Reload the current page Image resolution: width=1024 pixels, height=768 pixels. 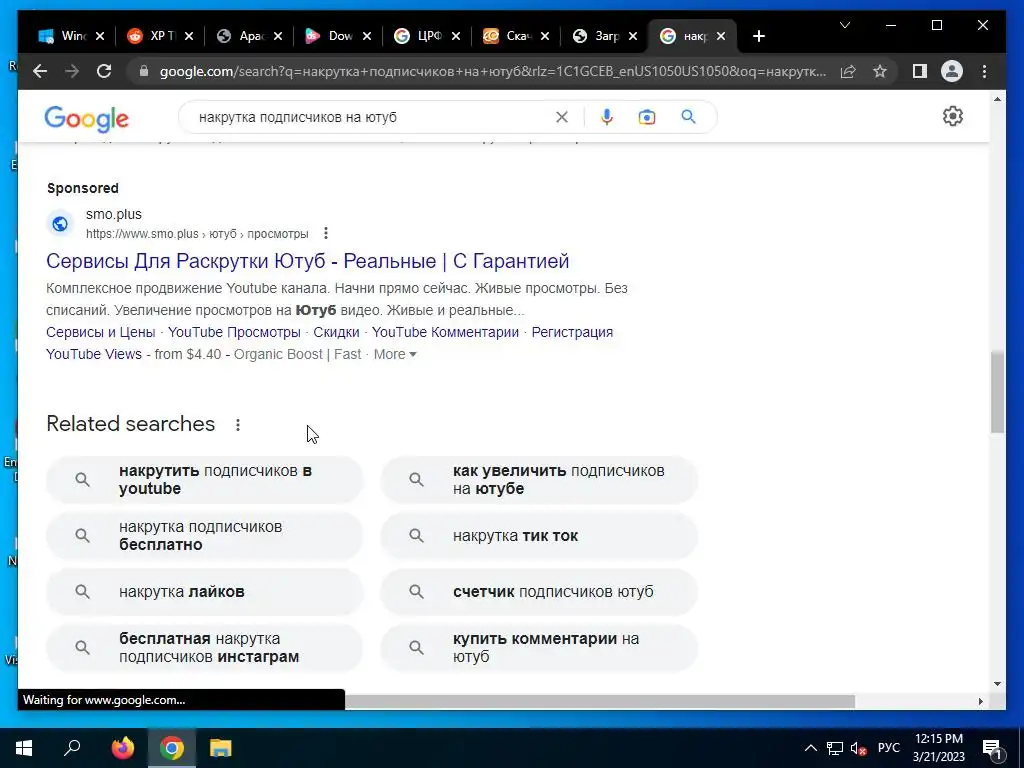click(x=104, y=71)
